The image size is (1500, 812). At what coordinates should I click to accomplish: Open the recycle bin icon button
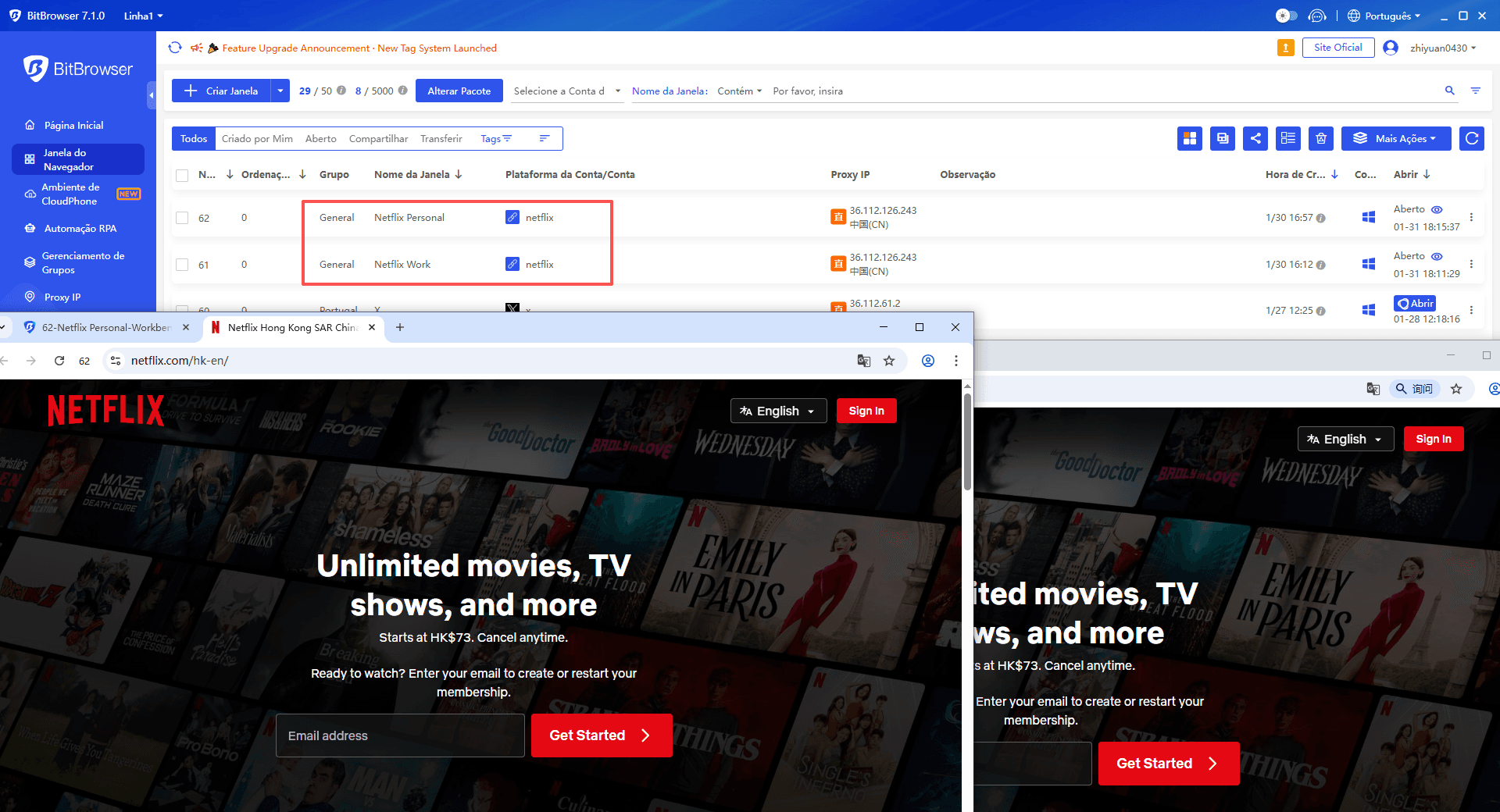click(1321, 138)
